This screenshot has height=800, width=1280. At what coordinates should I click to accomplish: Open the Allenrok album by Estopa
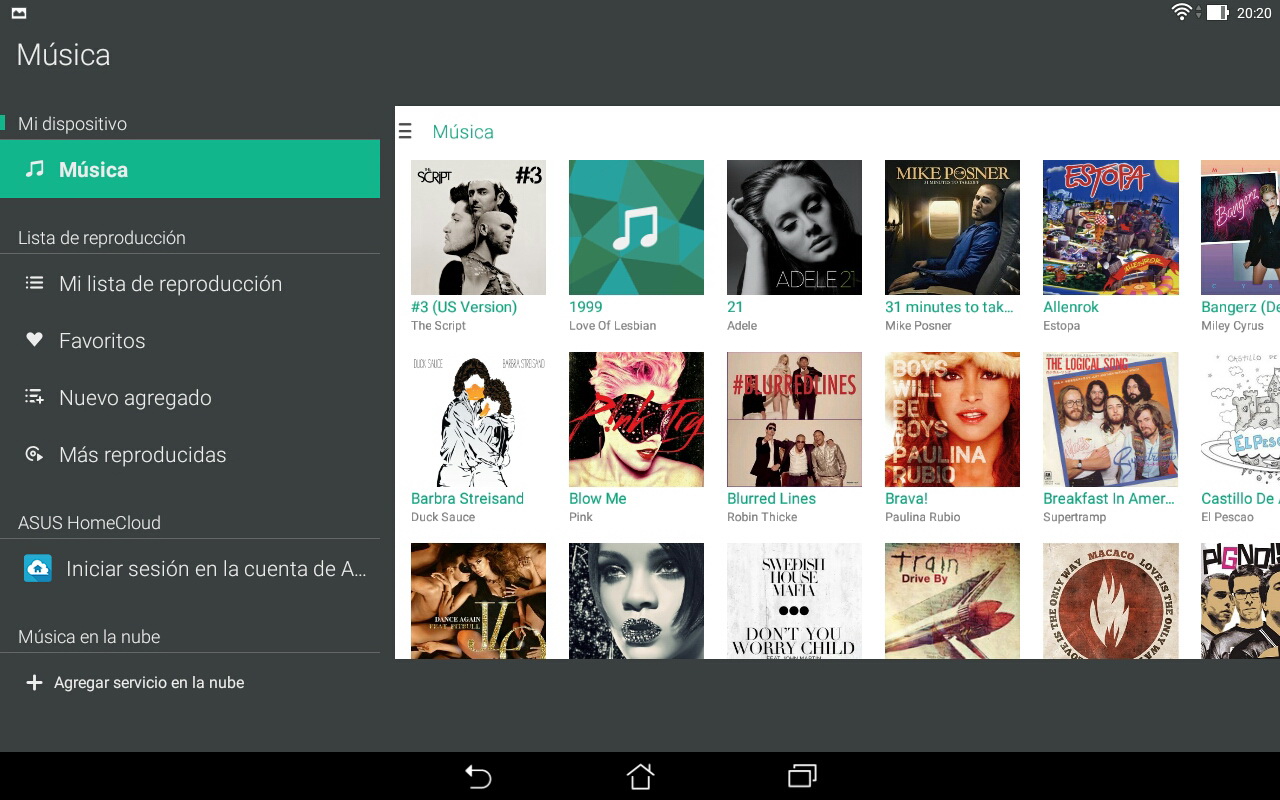tap(1110, 227)
